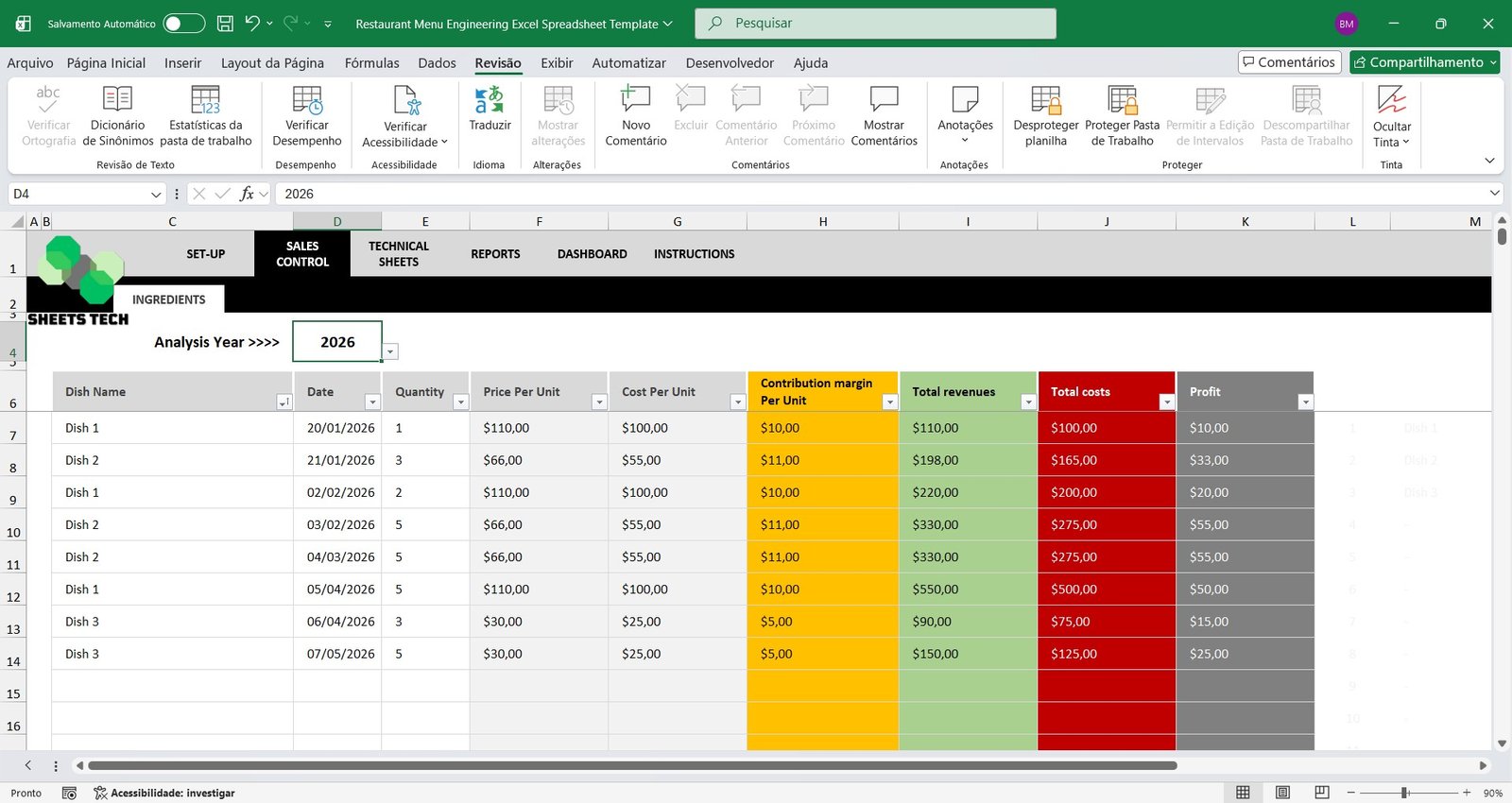
Task: Click Proteger Pasta de Trabalho icon
Action: click(1122, 100)
